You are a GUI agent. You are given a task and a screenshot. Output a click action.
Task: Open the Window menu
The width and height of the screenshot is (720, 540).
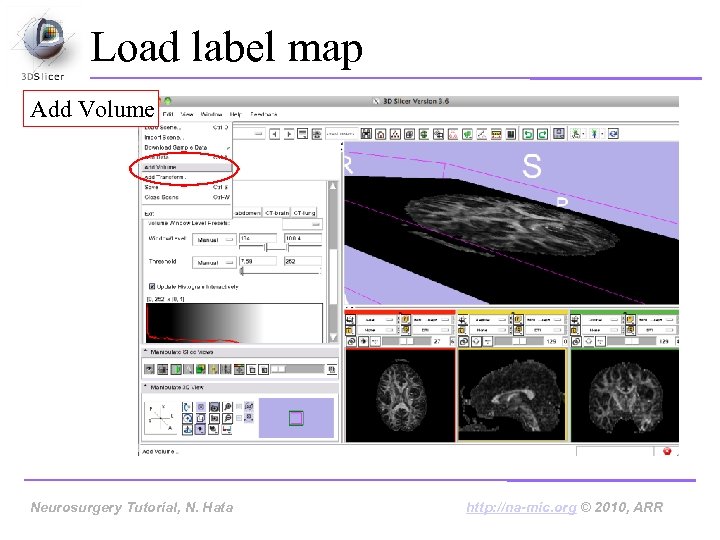pyautogui.click(x=211, y=114)
